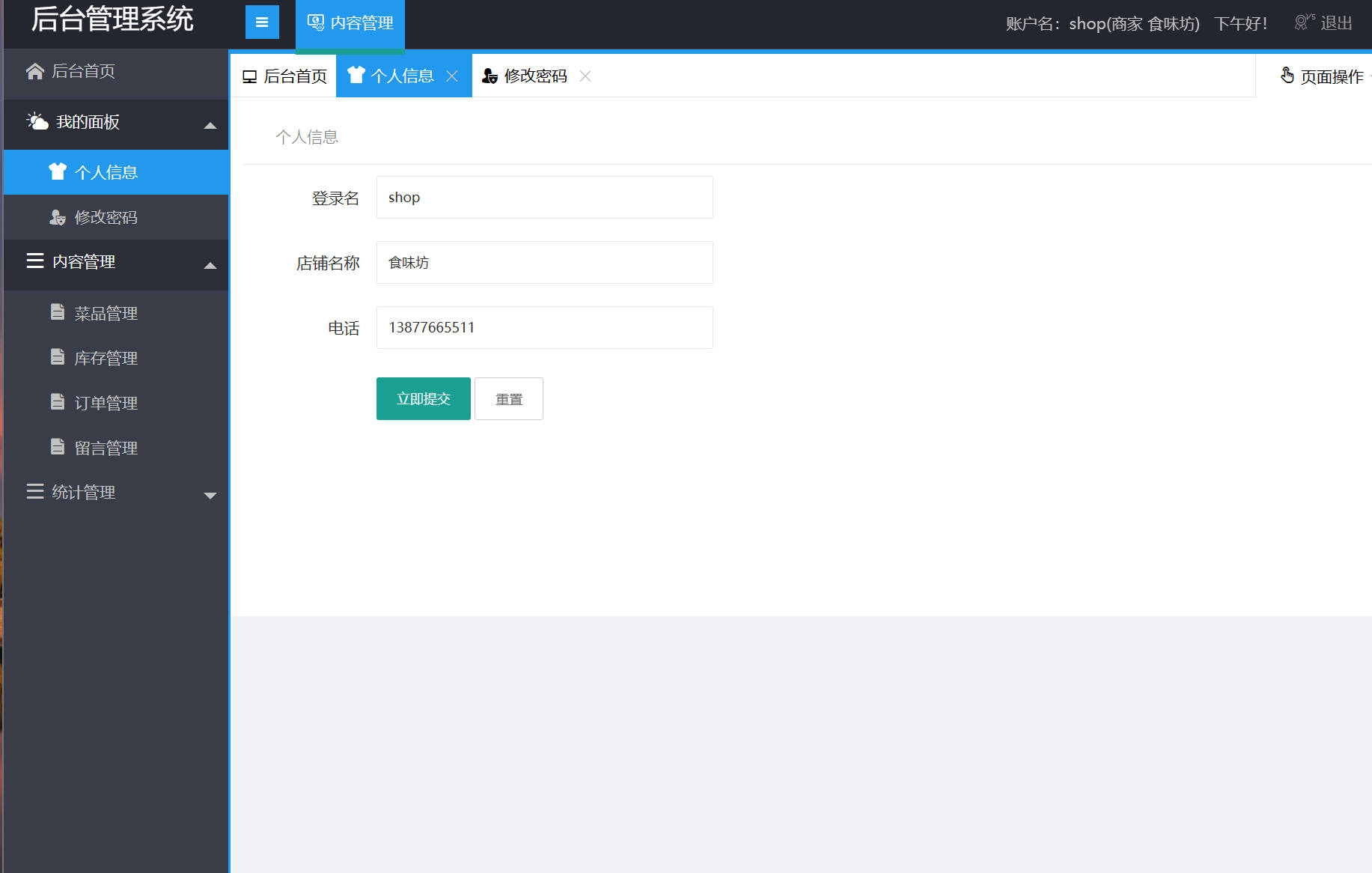This screenshot has width=1372, height=873.
Task: Select the 库存管理 document icon
Action: tap(59, 357)
